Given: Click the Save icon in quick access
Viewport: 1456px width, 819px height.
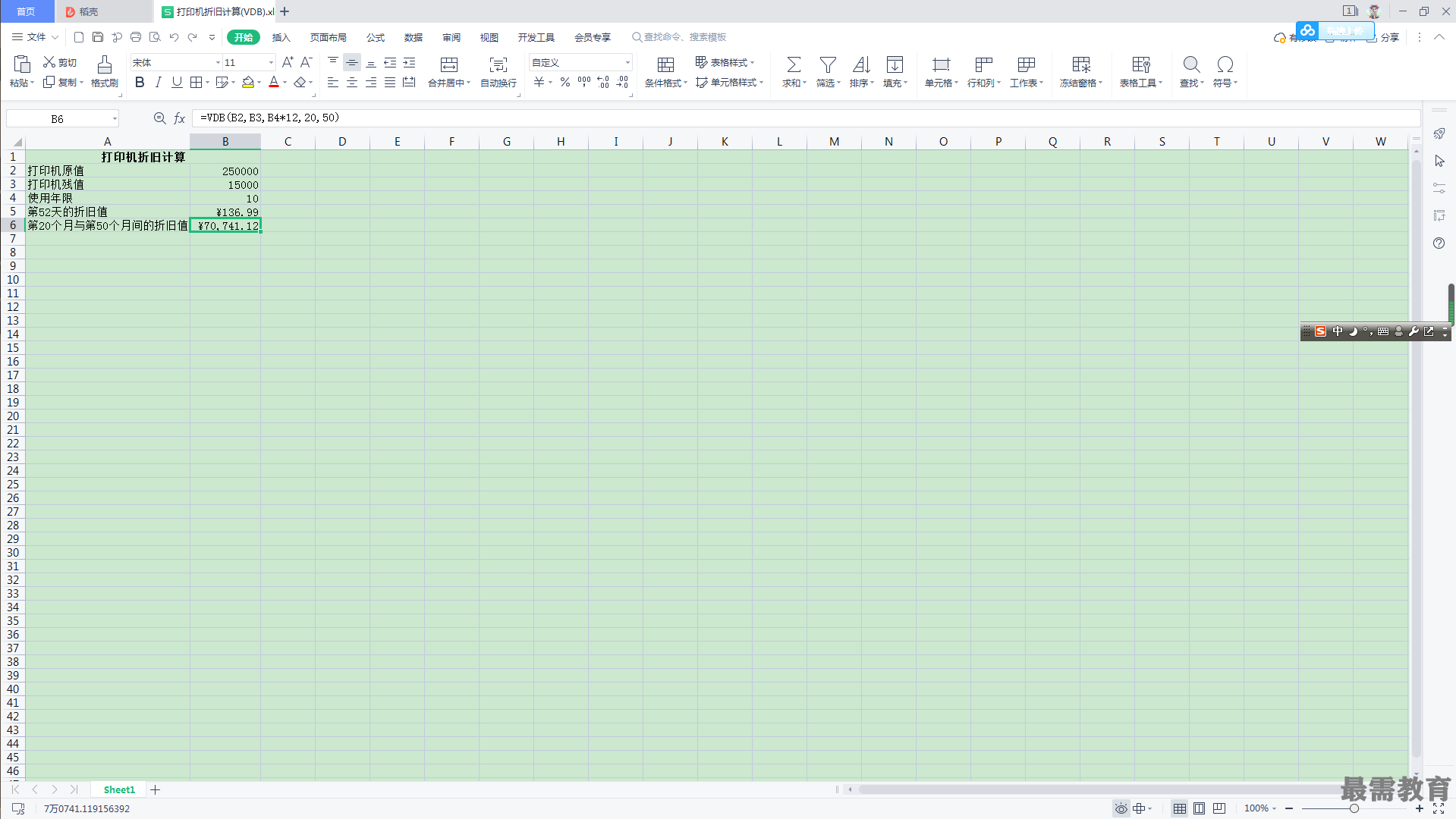Looking at the screenshot, I should point(98,37).
